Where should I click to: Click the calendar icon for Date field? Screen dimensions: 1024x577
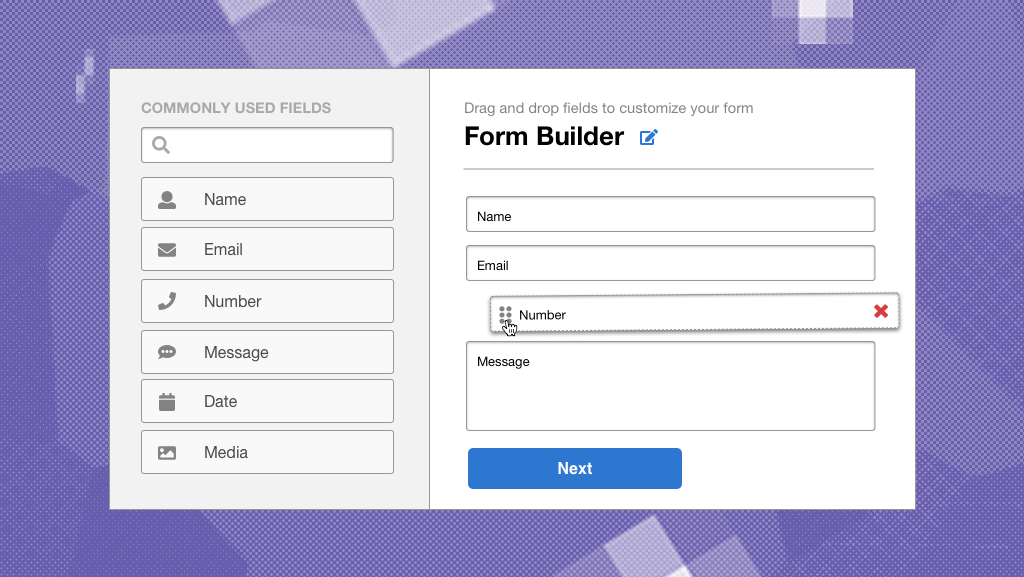[x=167, y=401]
